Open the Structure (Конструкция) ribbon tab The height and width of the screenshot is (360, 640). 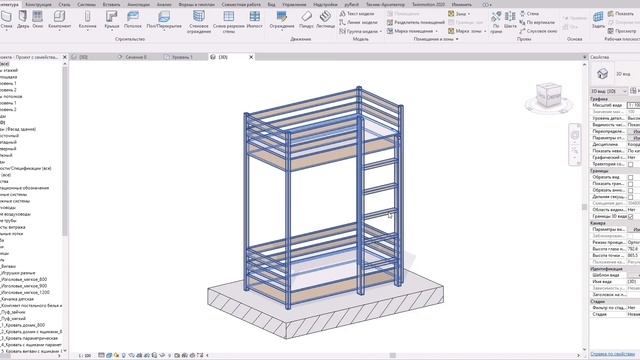38,4
